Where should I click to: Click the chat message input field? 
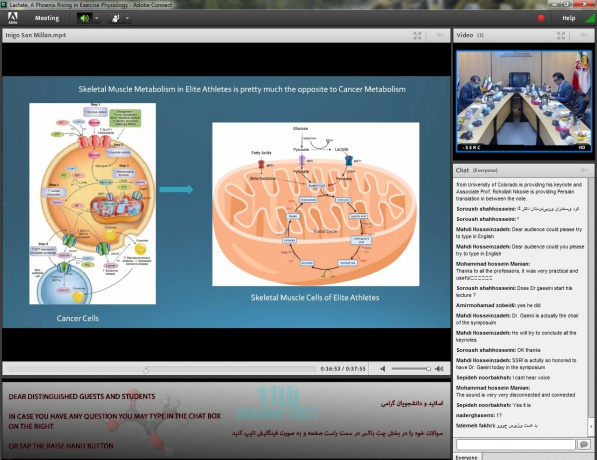coord(516,444)
